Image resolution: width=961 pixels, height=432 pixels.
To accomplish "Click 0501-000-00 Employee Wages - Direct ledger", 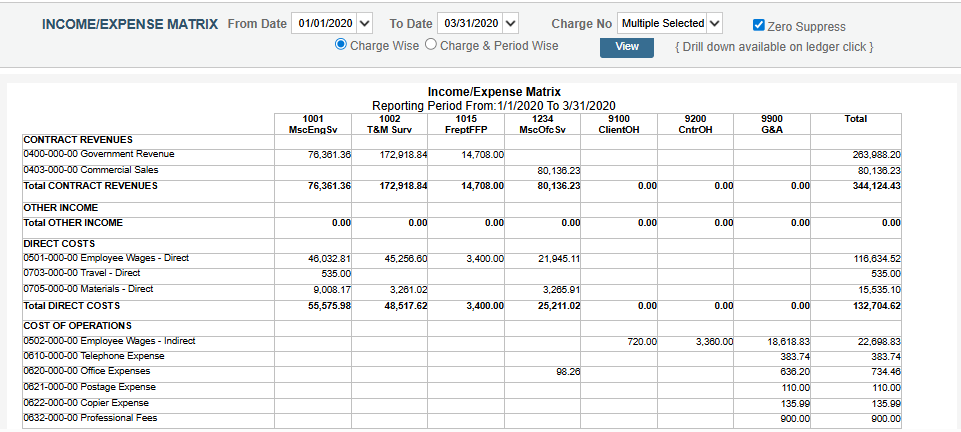I will [x=106, y=259].
